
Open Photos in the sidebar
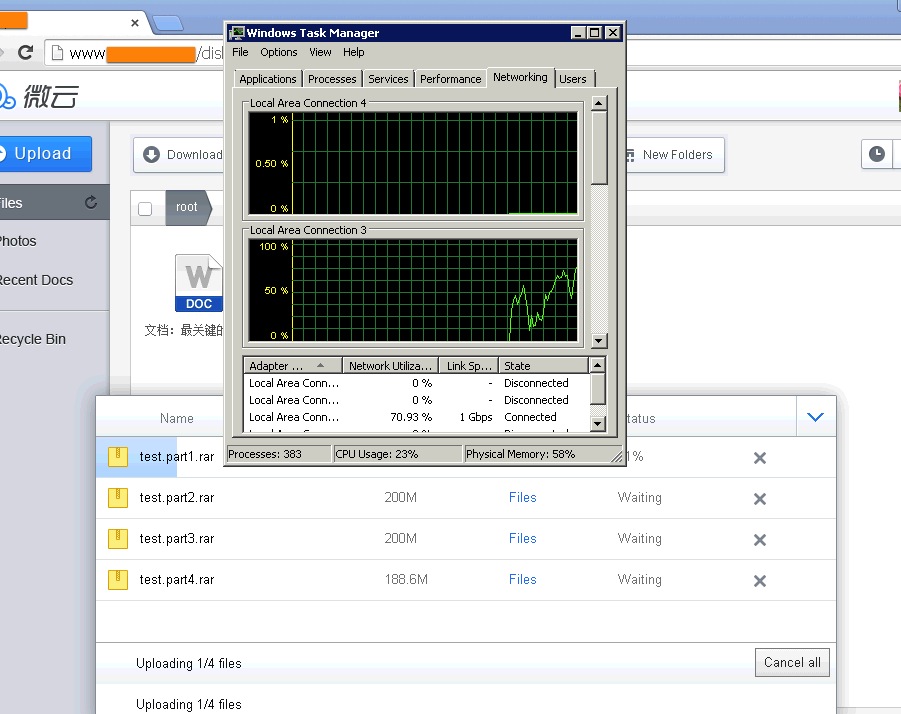18,241
